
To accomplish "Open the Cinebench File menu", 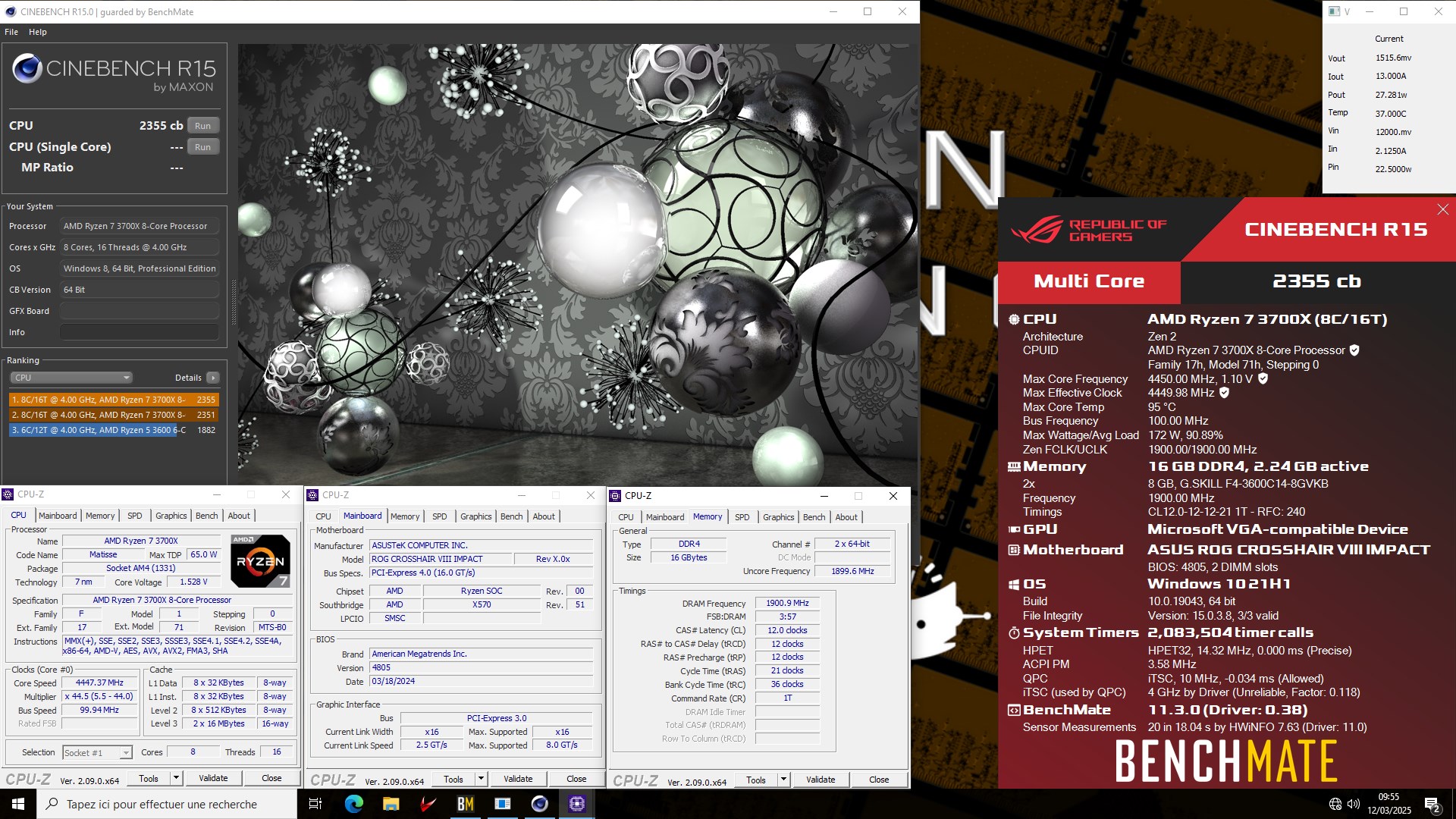I will point(11,32).
